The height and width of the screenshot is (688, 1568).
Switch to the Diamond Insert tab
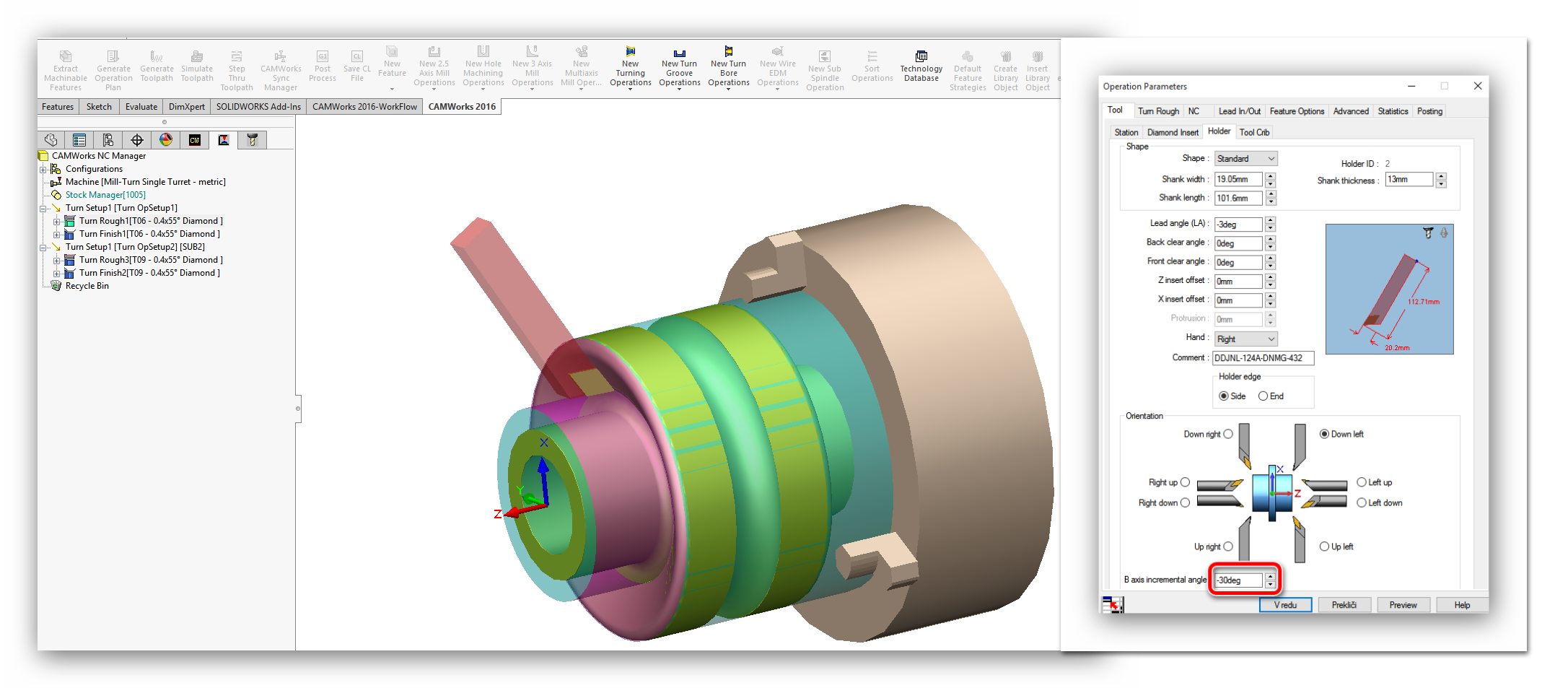1173,132
